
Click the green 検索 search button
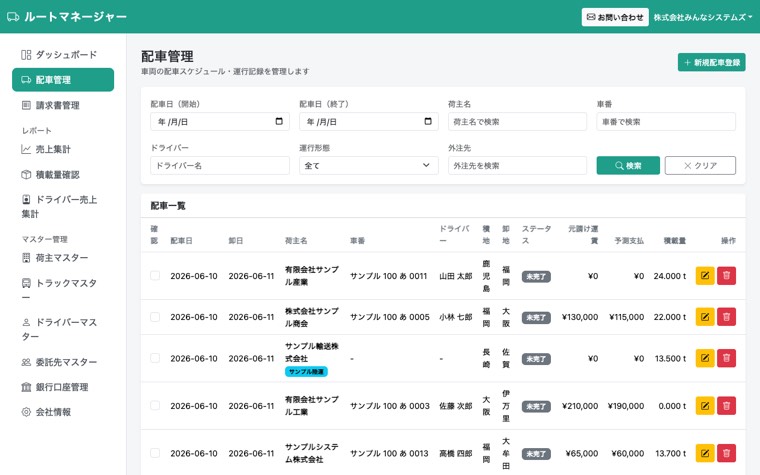[x=628, y=165]
